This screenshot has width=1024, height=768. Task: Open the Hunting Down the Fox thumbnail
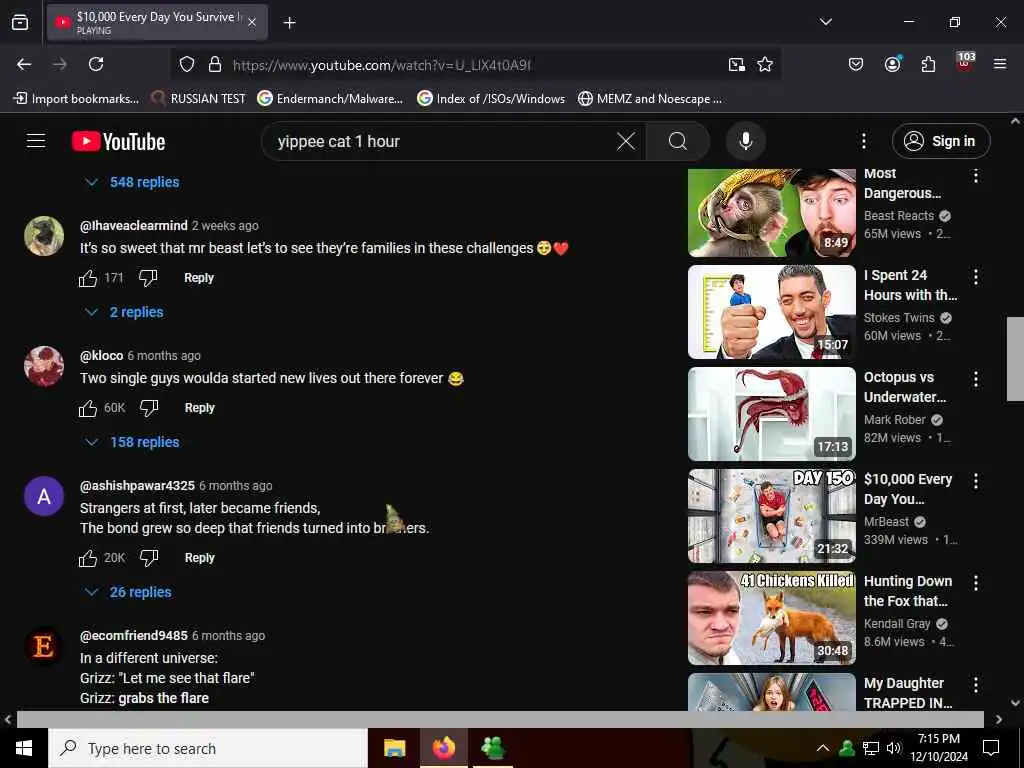click(x=771, y=618)
